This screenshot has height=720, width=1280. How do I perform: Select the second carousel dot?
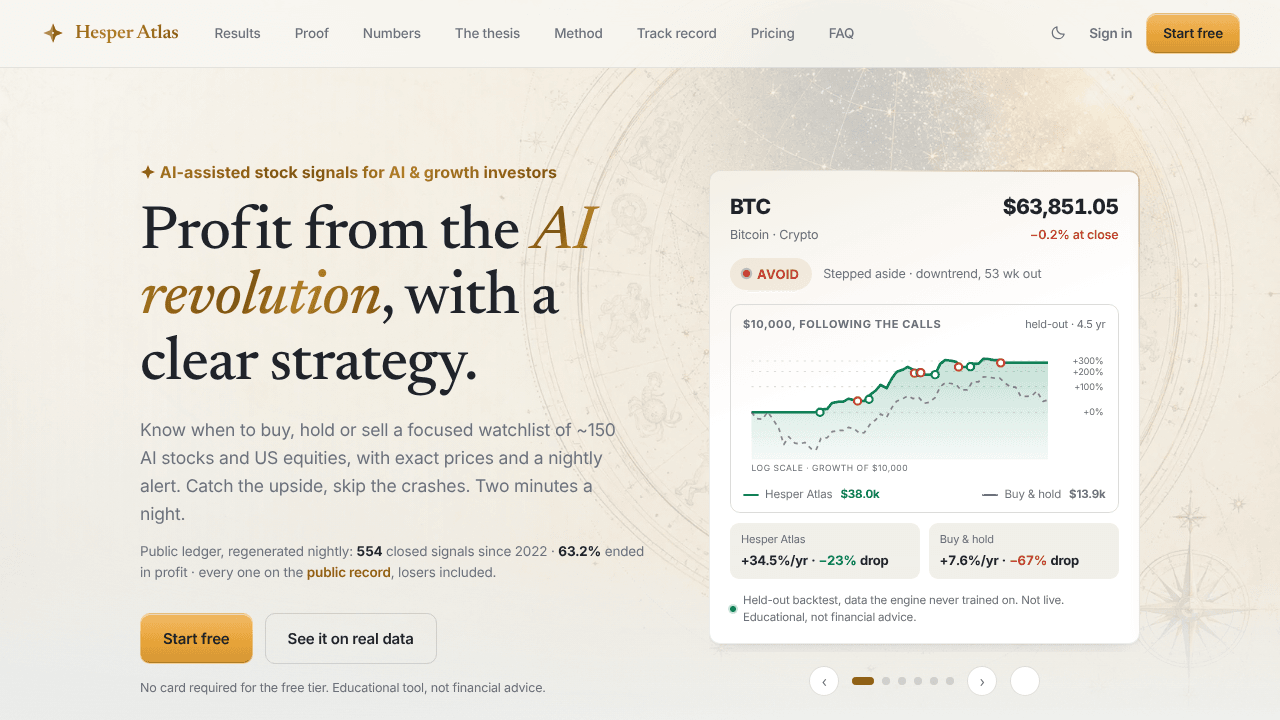click(886, 681)
